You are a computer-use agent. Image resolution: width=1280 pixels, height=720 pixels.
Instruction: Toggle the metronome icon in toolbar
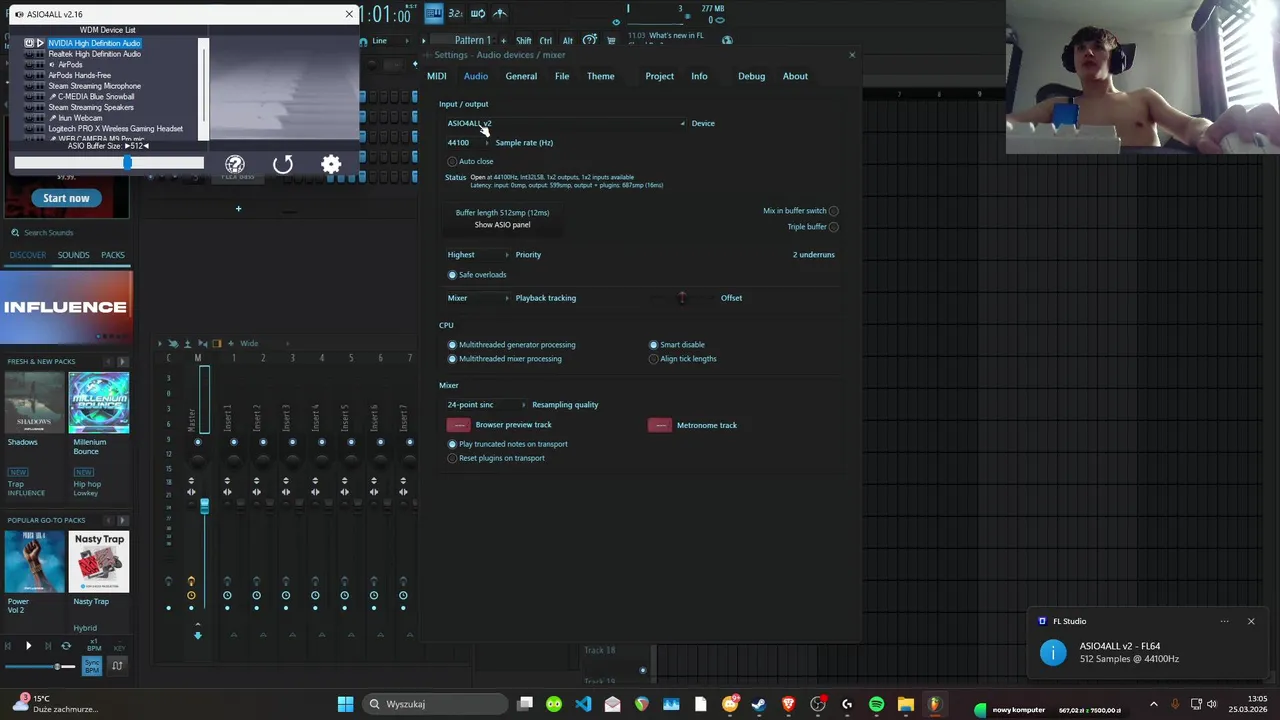[500, 13]
